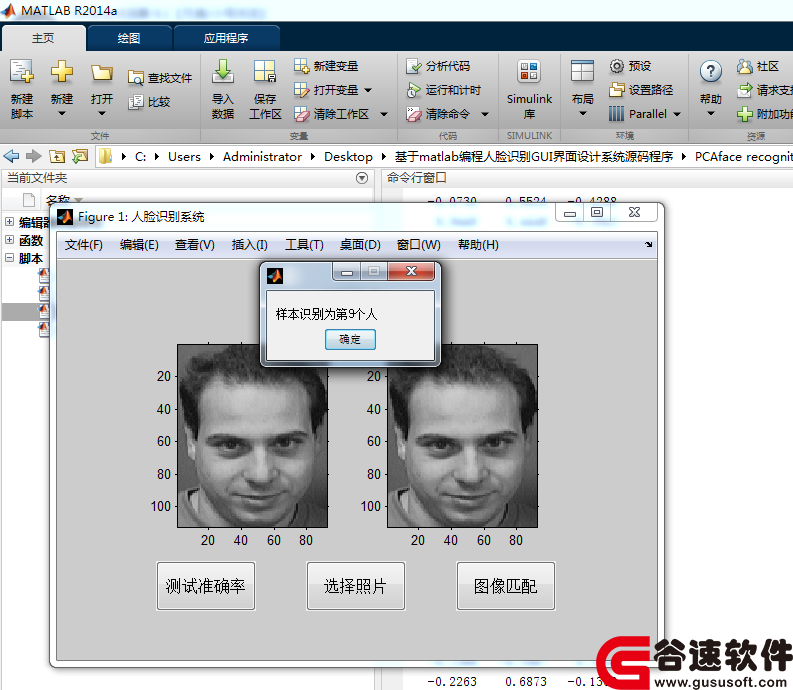Click Clear Workspace (清除工作区)
Screen dimensions: 793x690
pyautogui.click(x=332, y=114)
